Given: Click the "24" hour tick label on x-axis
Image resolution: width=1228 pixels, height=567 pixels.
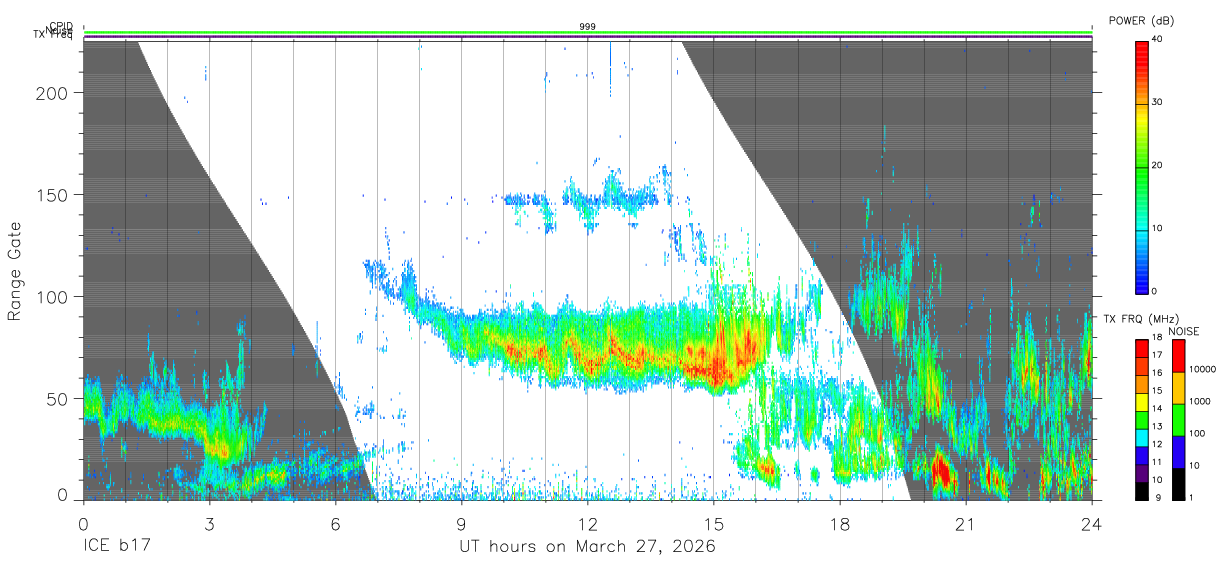Looking at the screenshot, I should pyautogui.click(x=1092, y=524).
